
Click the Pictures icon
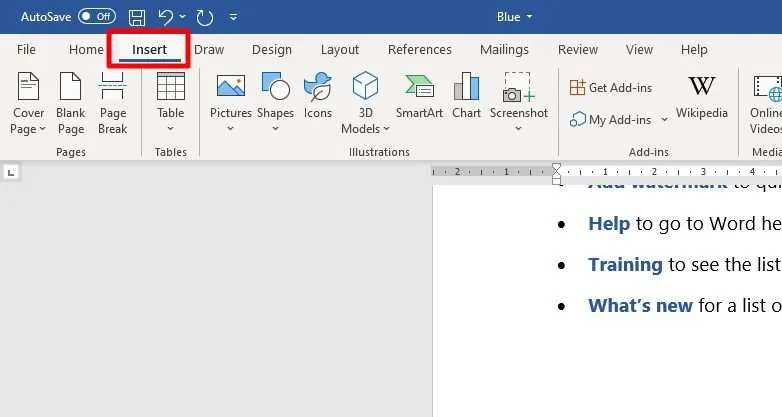230,86
